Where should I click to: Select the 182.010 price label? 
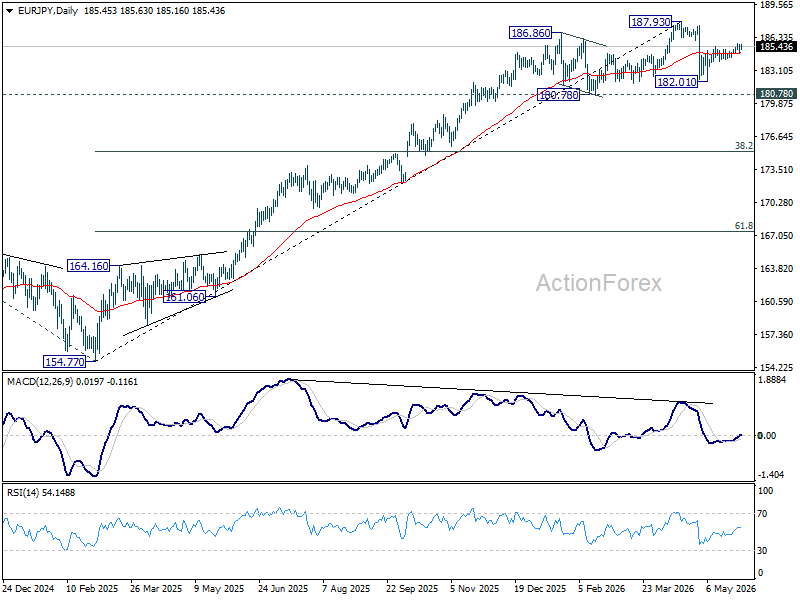[677, 82]
